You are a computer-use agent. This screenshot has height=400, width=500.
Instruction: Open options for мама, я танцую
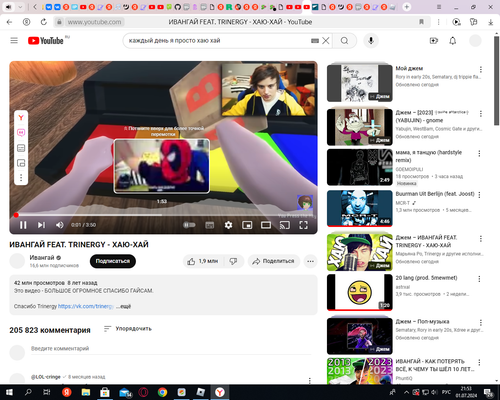[x=479, y=153]
